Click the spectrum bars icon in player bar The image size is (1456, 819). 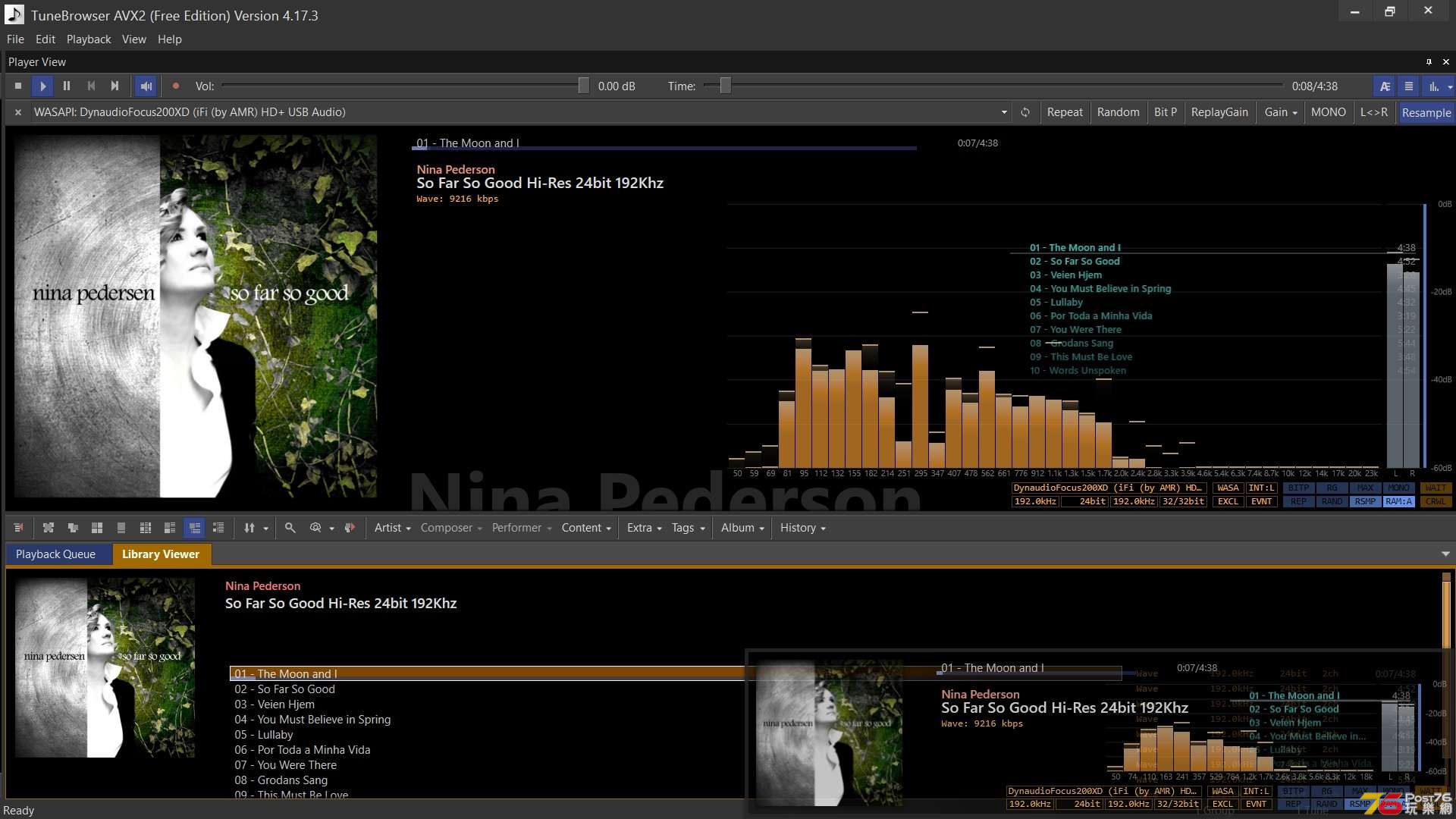pyautogui.click(x=1434, y=86)
